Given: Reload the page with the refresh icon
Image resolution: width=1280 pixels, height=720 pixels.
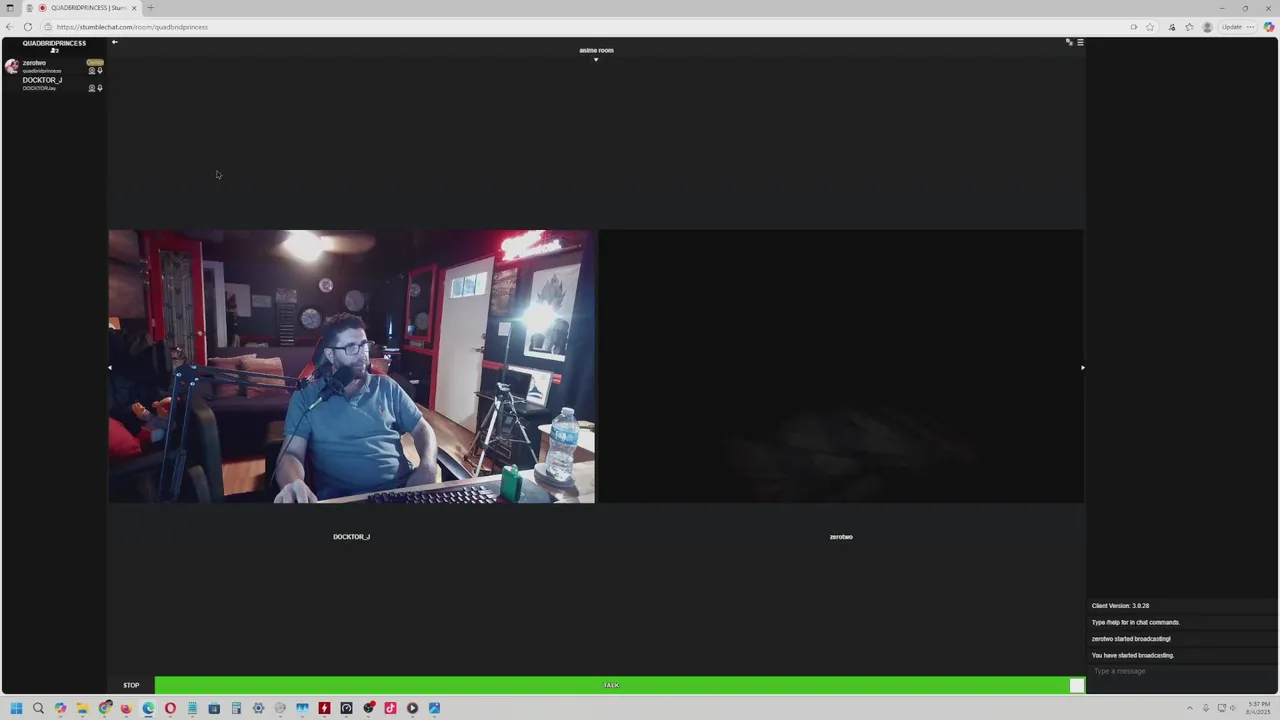Looking at the screenshot, I should [28, 27].
